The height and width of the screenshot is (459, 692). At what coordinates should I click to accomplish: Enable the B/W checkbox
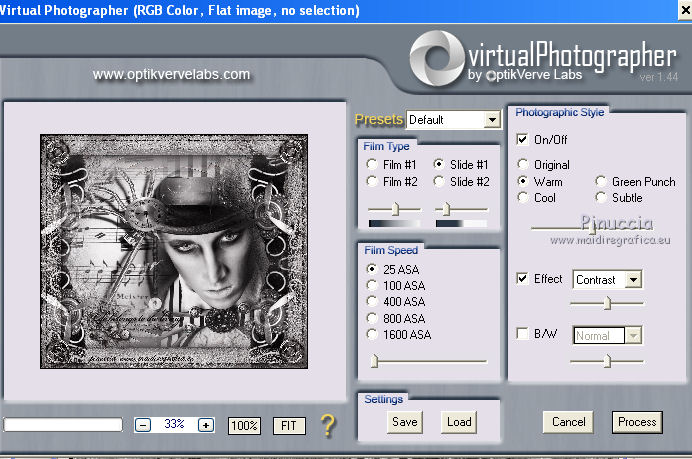tap(522, 333)
